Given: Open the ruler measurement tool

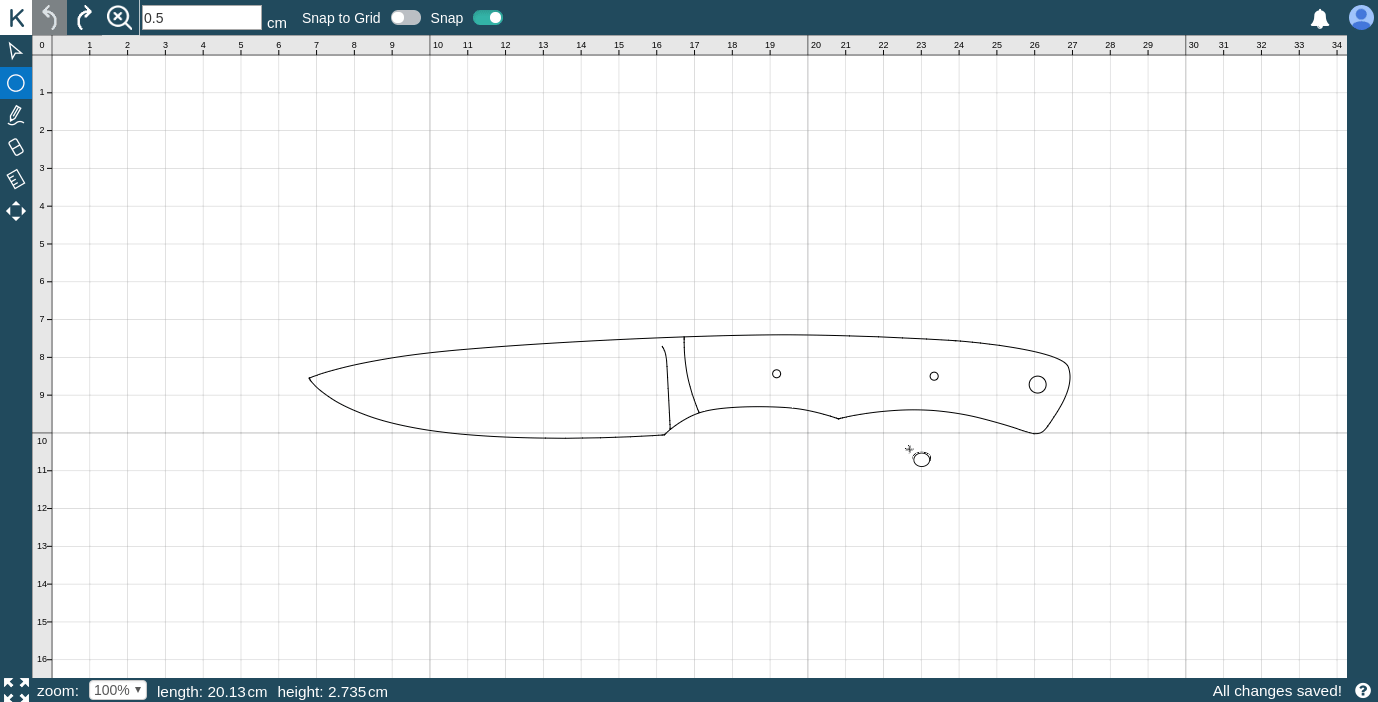Looking at the screenshot, I should 16,179.
